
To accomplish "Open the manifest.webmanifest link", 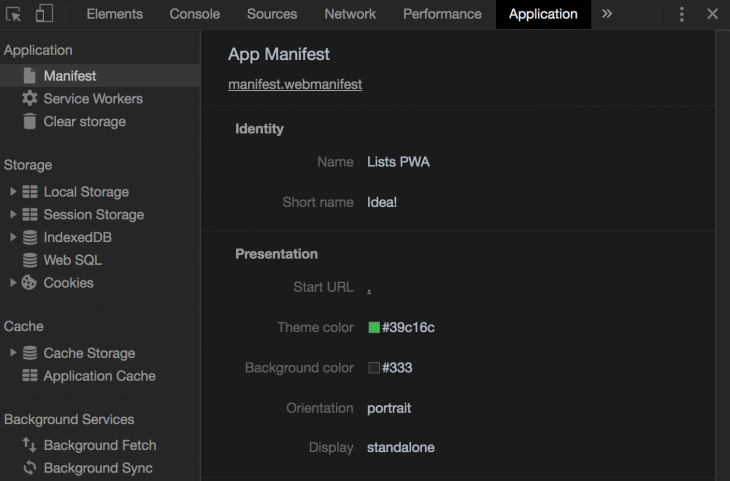I will 295,85.
